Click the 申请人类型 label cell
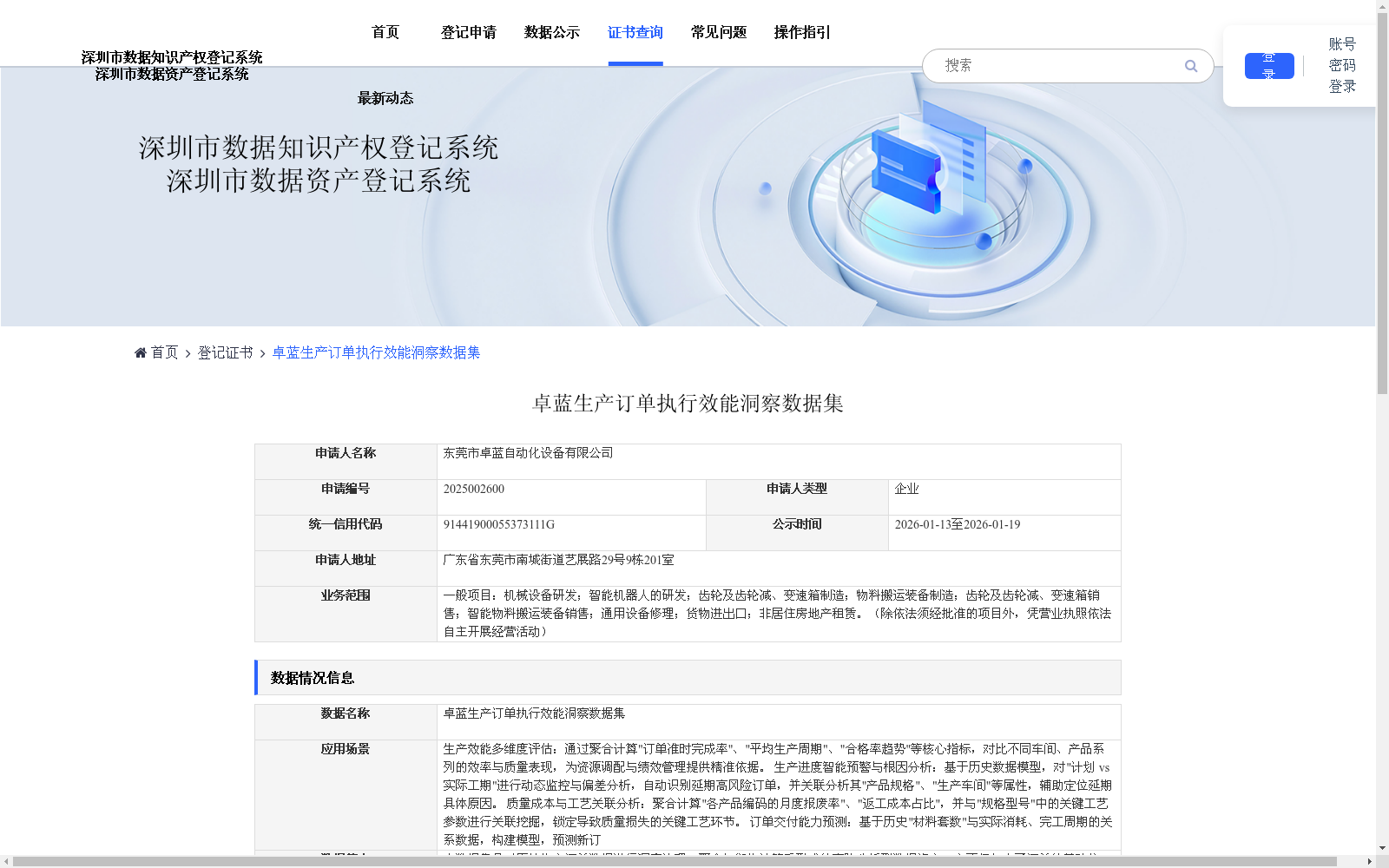 [x=797, y=497]
